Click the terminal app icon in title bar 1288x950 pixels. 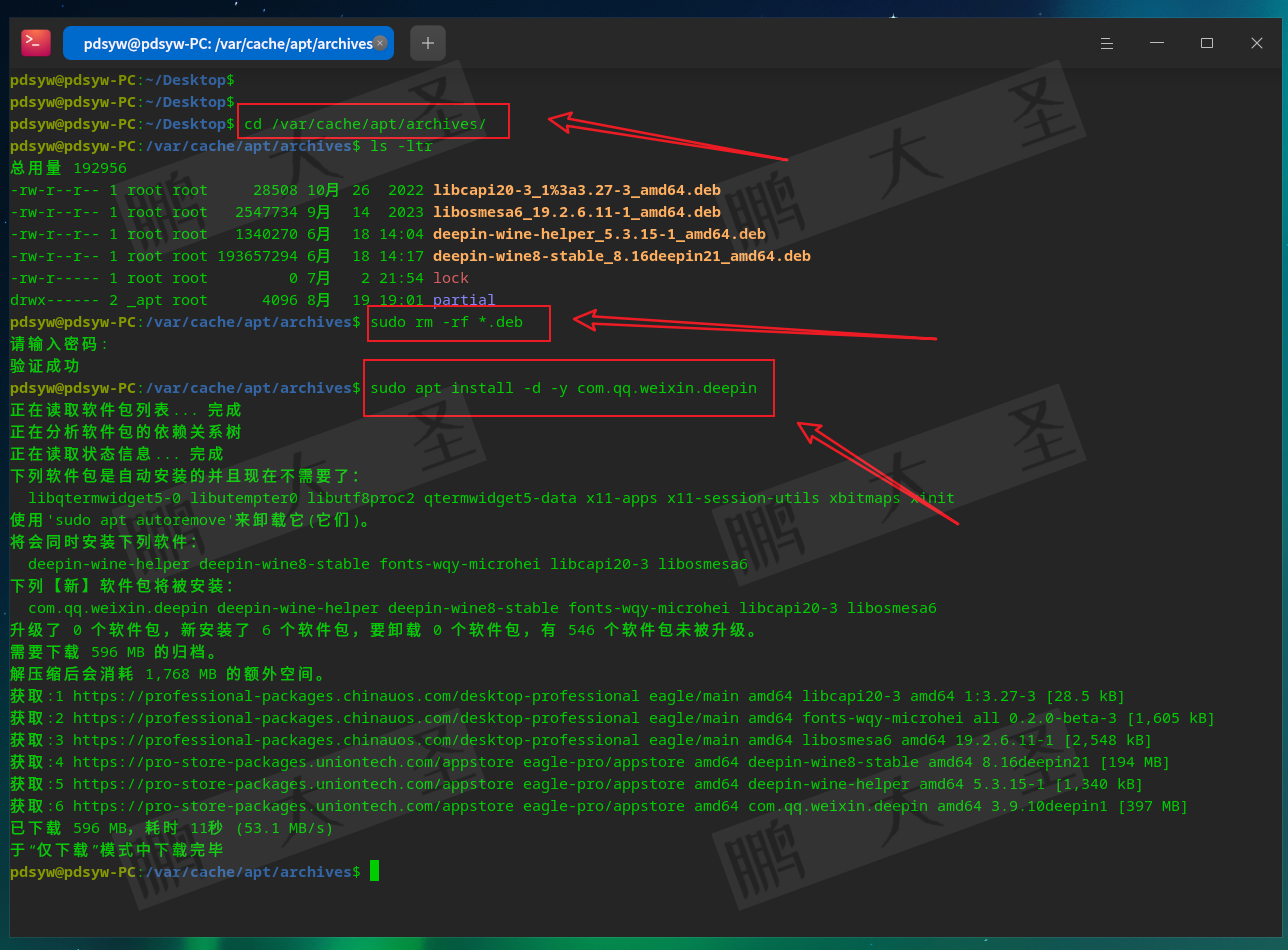tap(36, 43)
